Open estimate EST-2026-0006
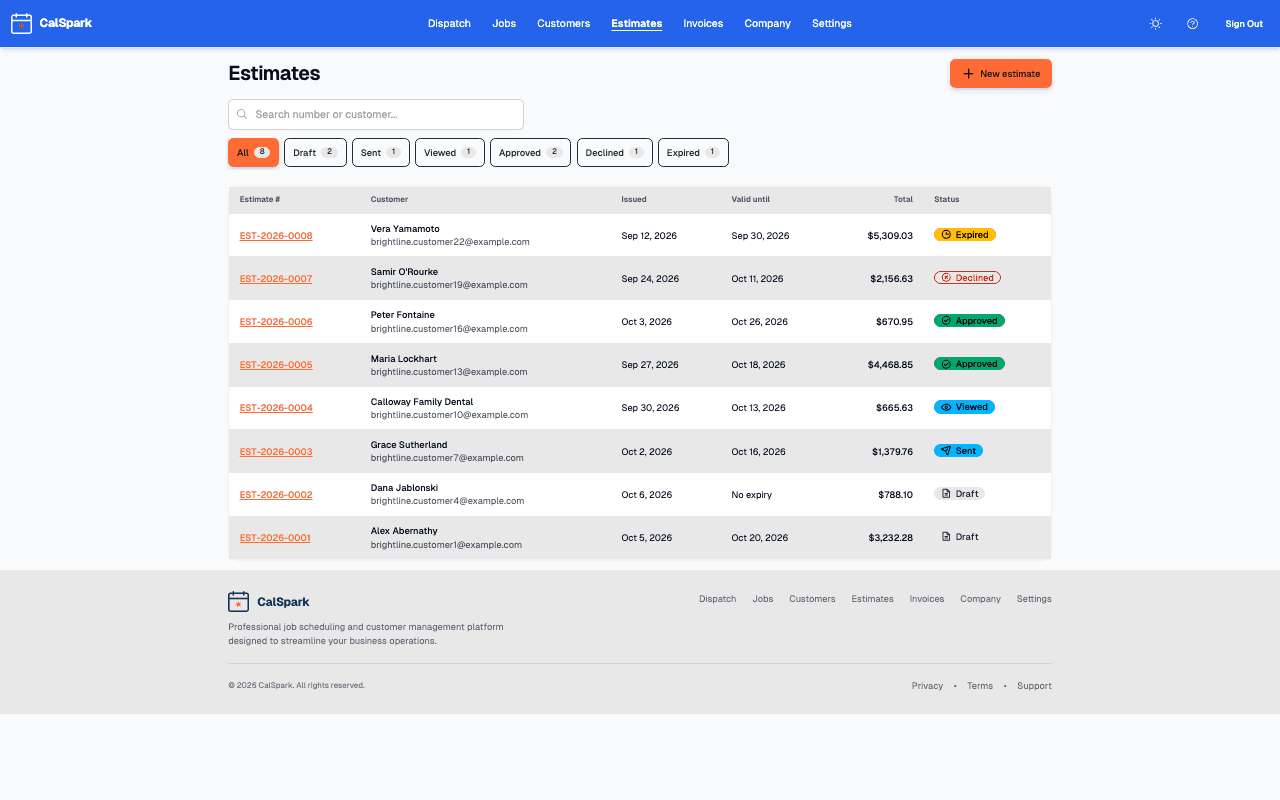This screenshot has width=1280, height=800. 276,322
